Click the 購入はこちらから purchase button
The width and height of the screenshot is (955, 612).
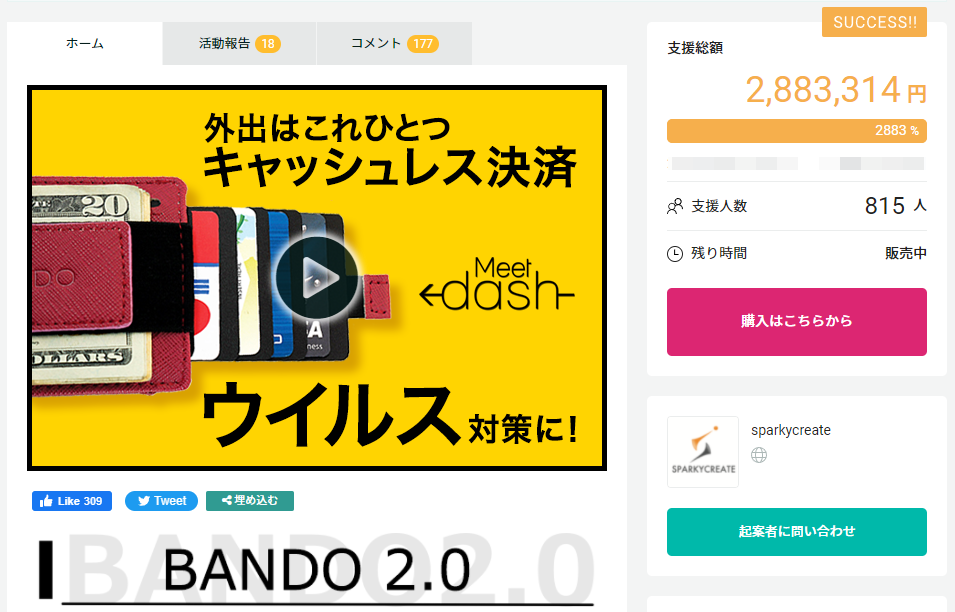pyautogui.click(x=797, y=322)
